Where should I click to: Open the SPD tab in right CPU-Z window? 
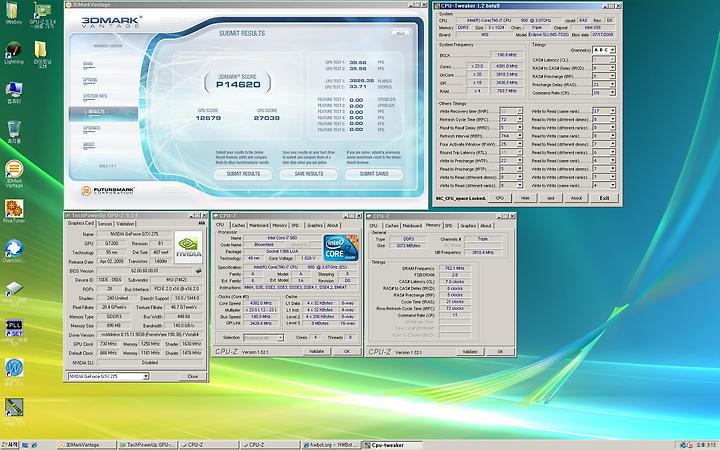449,225
